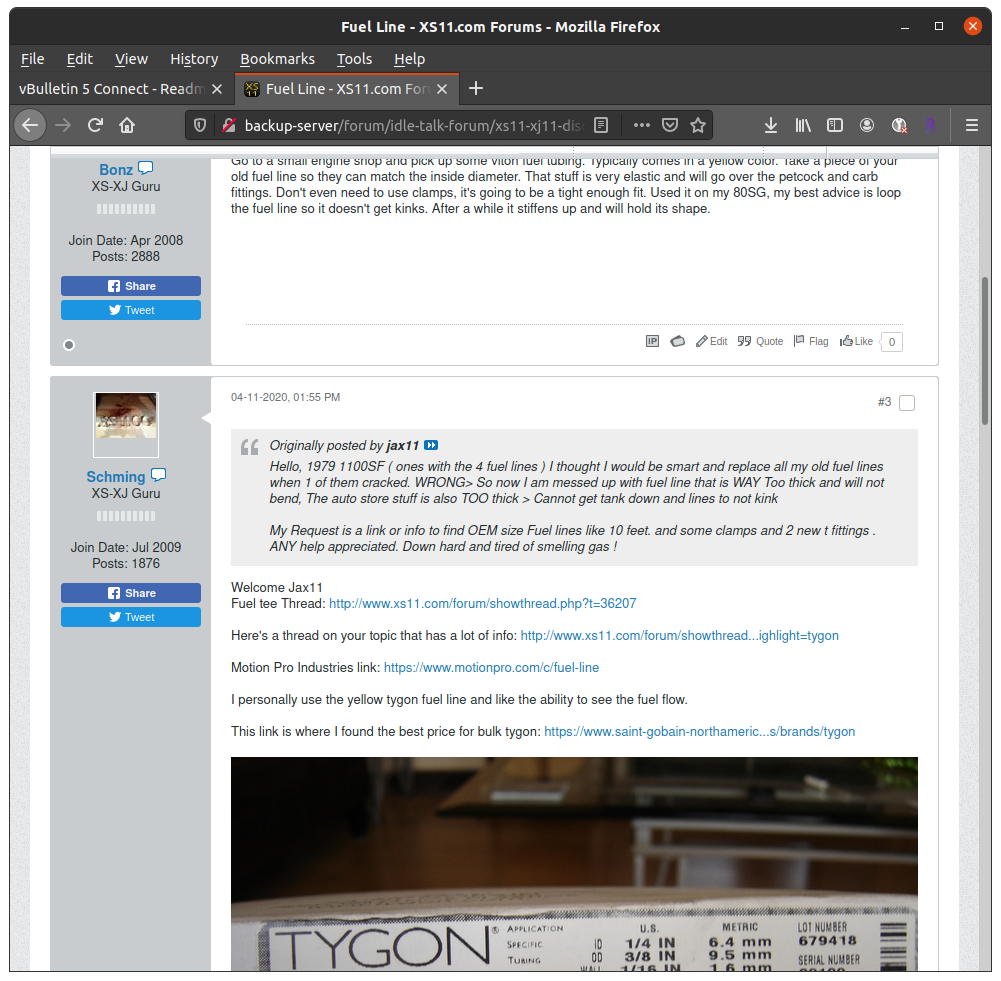The image size is (1001, 981).
Task: Open the Bookmarks menu
Action: coord(277,59)
